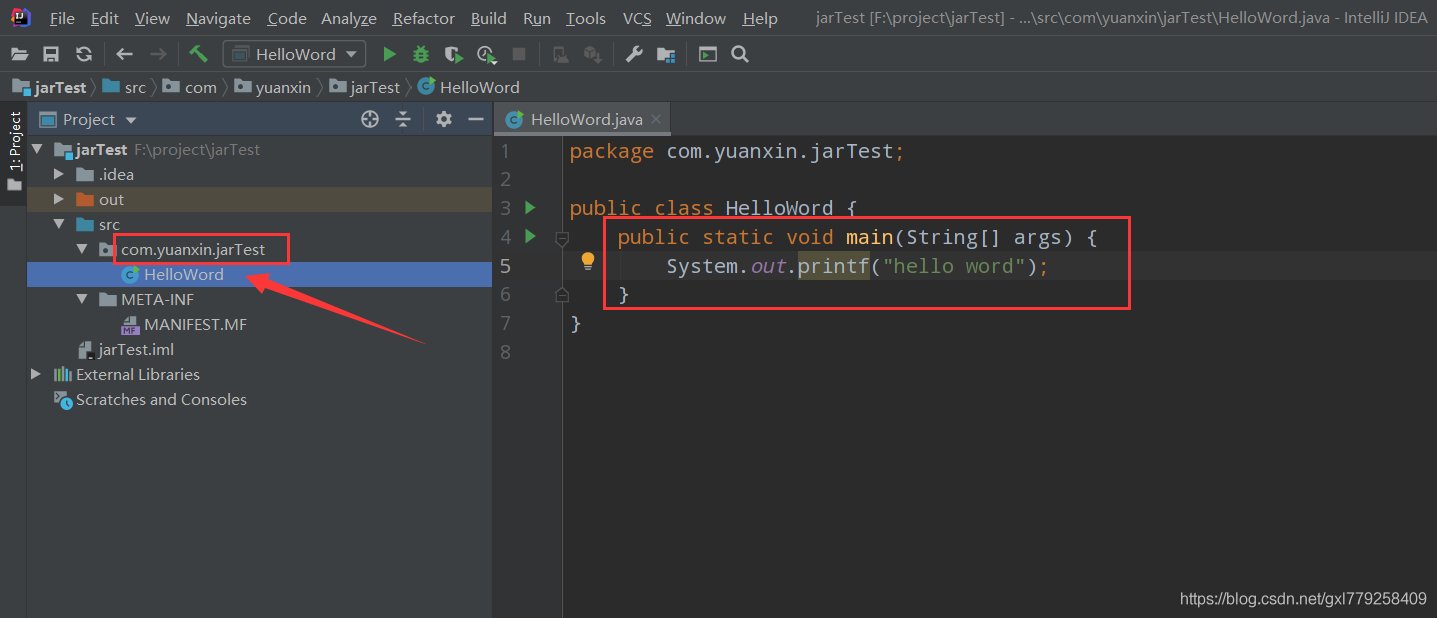Toggle the fold marker beside main method

click(x=562, y=238)
